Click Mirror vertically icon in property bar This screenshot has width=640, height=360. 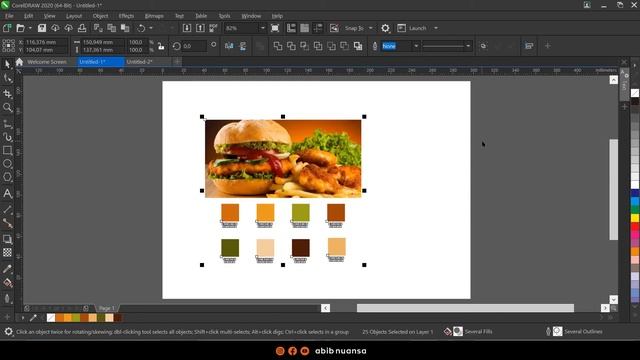(x=243, y=46)
